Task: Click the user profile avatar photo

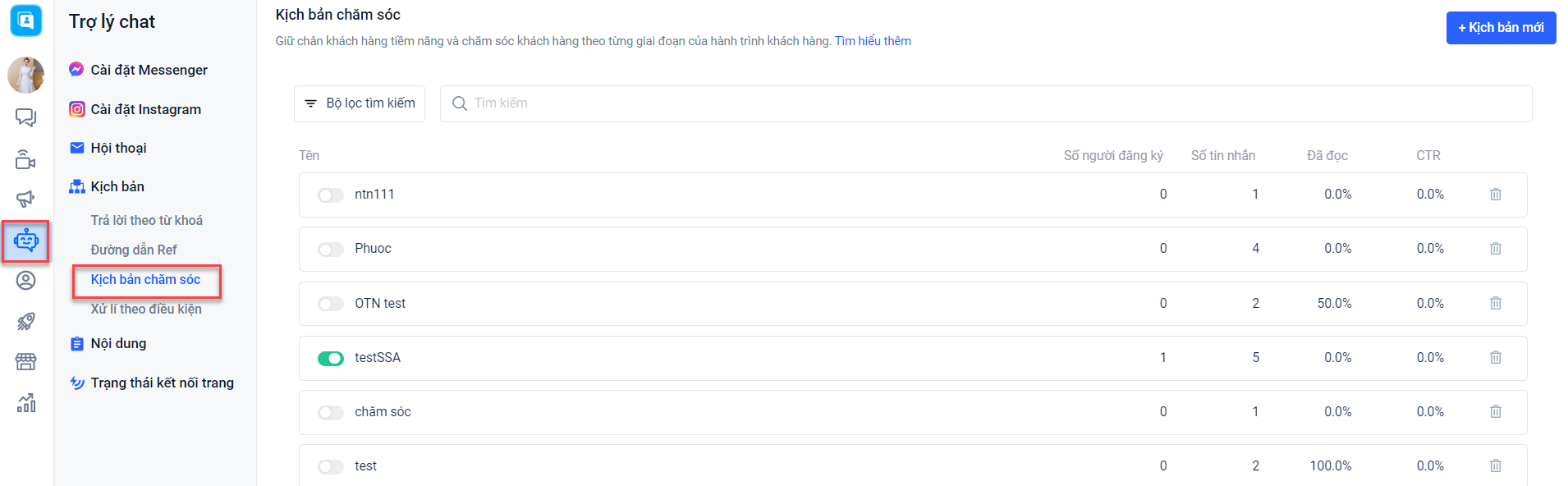Action: [26, 76]
